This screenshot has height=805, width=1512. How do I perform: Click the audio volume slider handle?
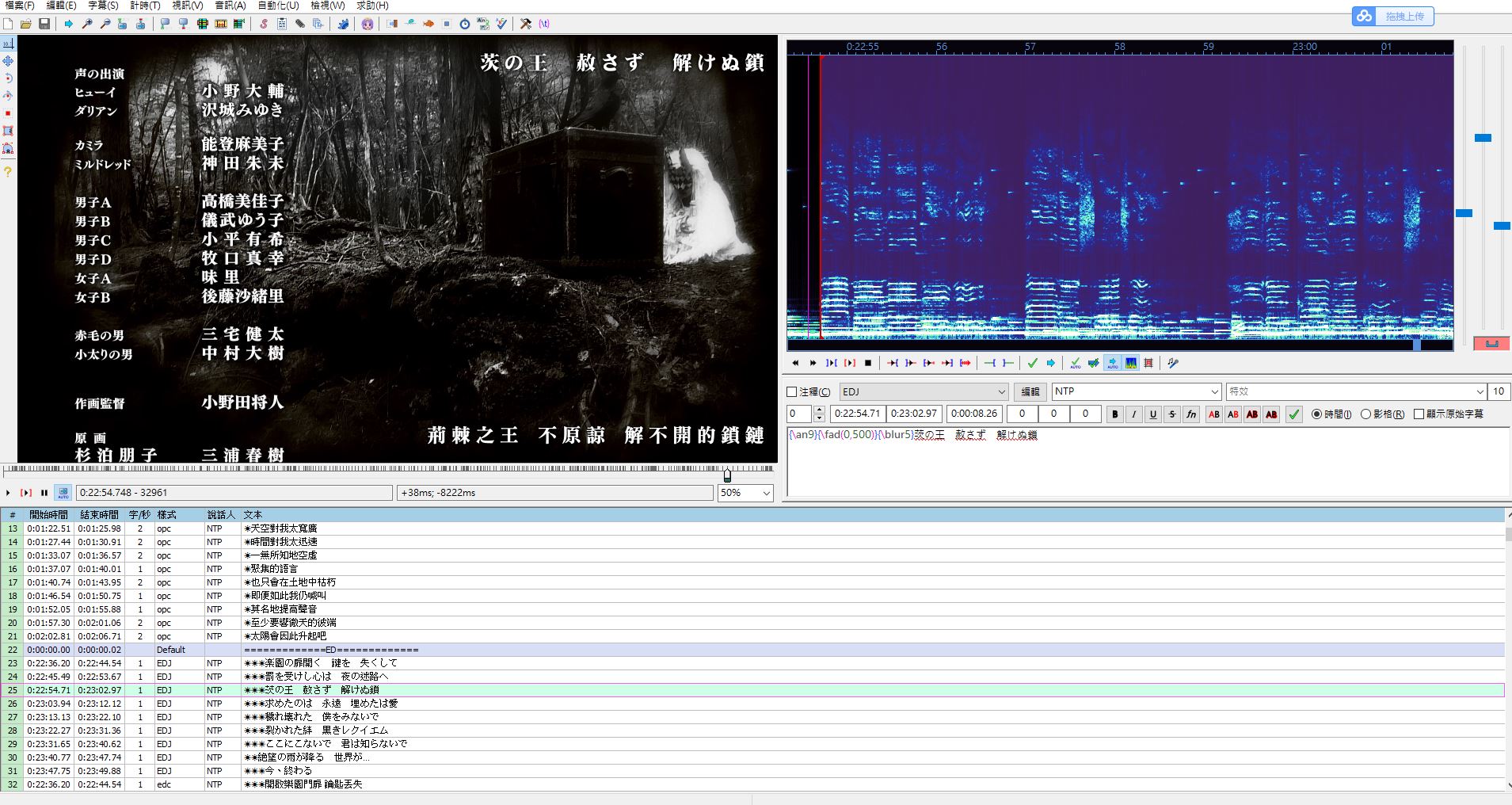pyautogui.click(x=1502, y=226)
